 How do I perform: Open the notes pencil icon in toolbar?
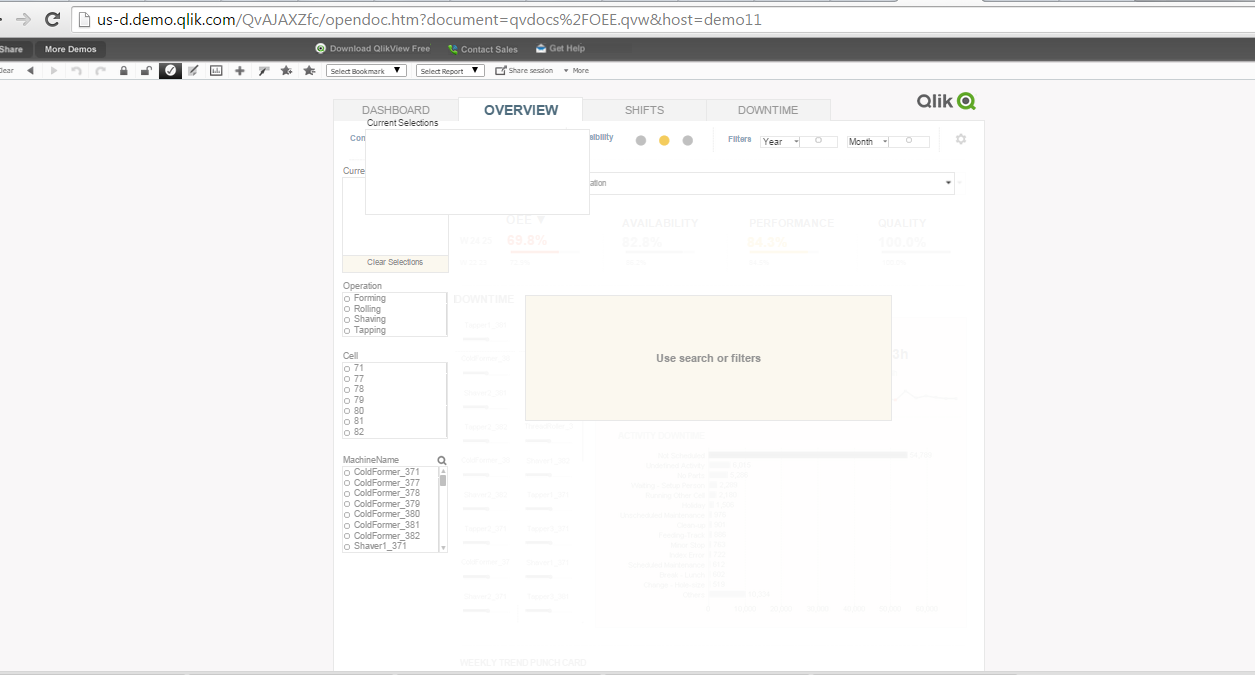click(x=192, y=71)
